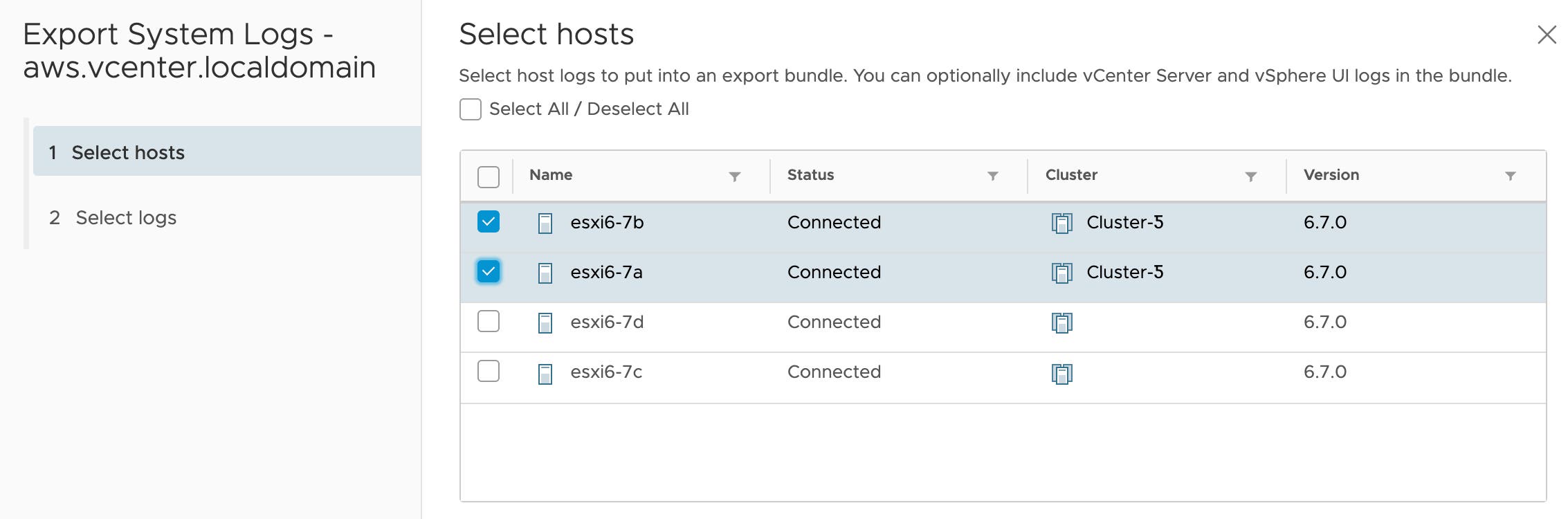
Task: Click the esxi6-7a host name
Action: pos(606,272)
